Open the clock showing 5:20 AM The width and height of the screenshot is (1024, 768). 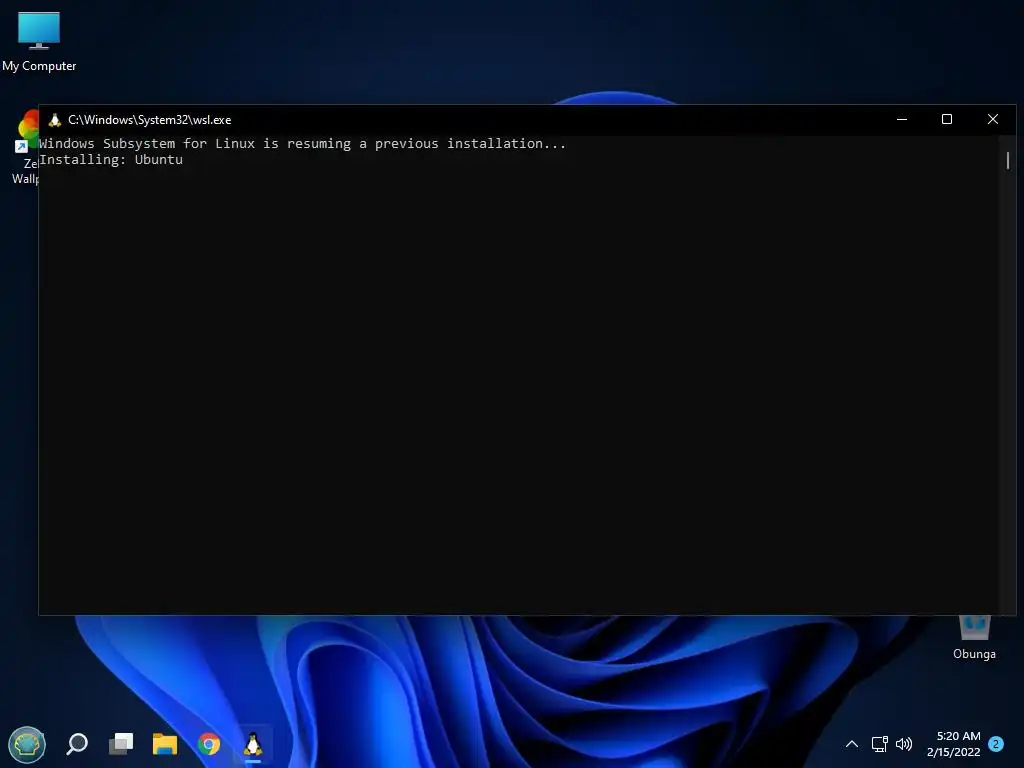953,744
